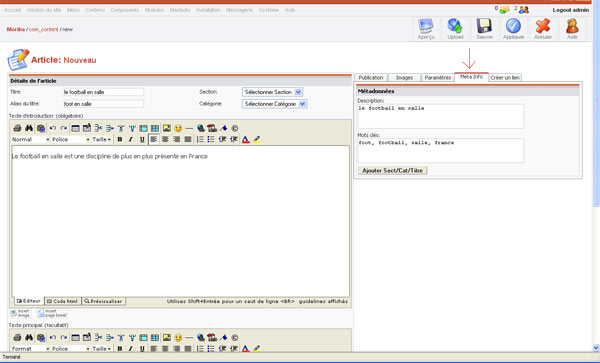The width and height of the screenshot is (600, 363).
Task: Insert horizontal rule in intro editor
Action: pos(189,128)
